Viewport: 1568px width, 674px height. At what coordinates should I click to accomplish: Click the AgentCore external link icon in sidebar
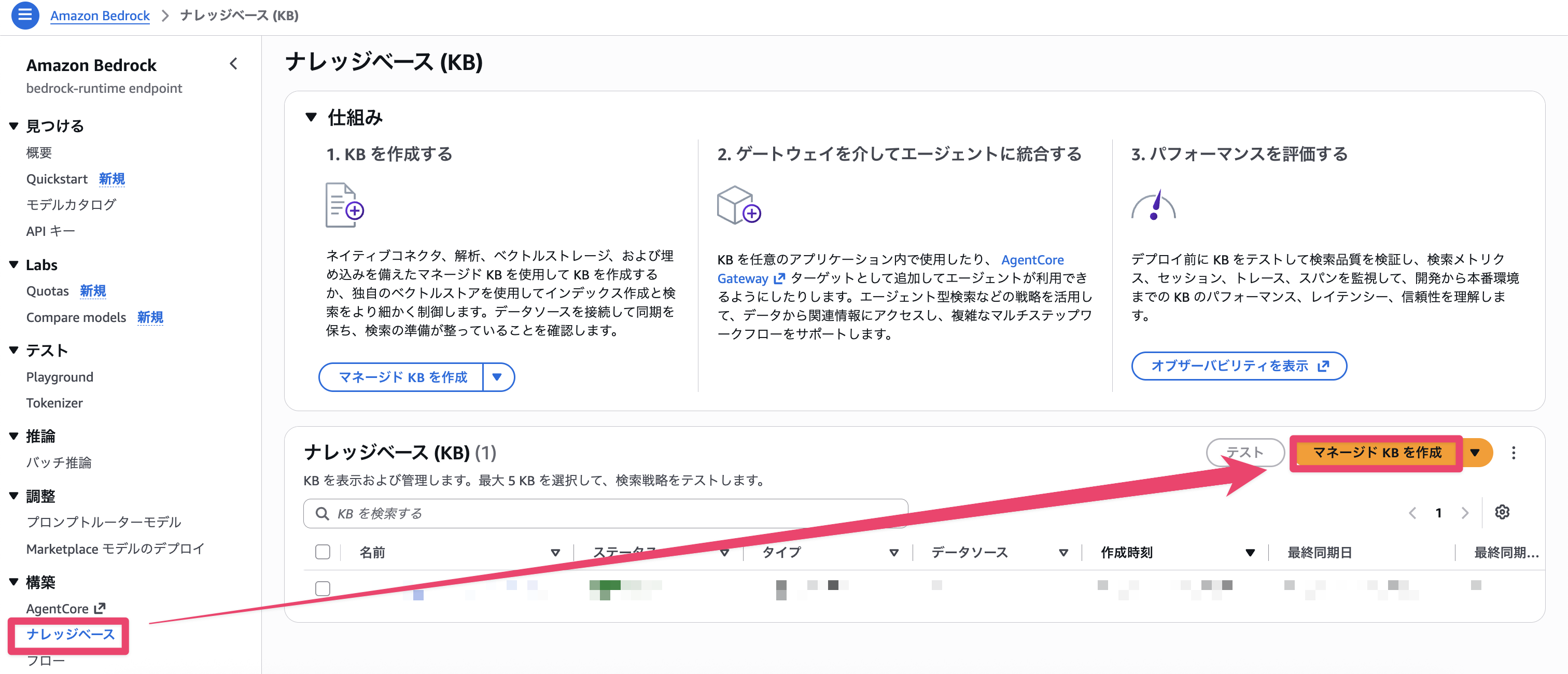point(100,608)
